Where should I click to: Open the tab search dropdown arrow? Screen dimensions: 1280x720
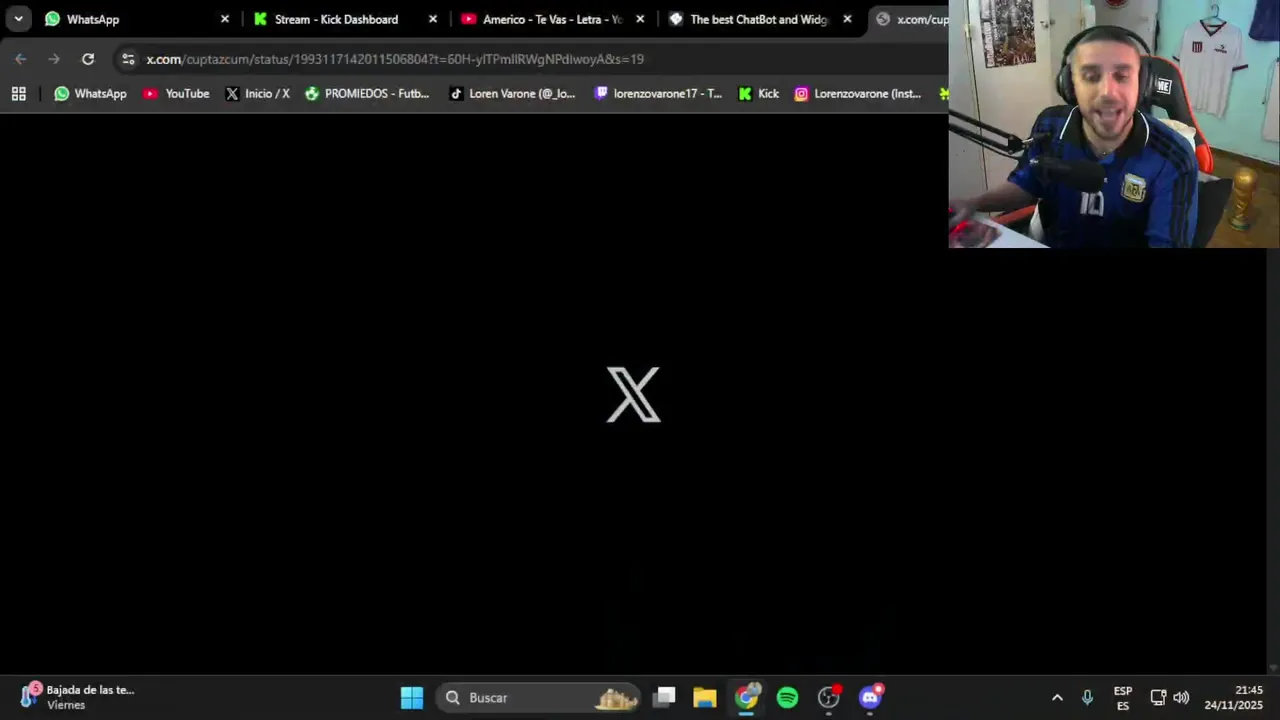pyautogui.click(x=18, y=19)
